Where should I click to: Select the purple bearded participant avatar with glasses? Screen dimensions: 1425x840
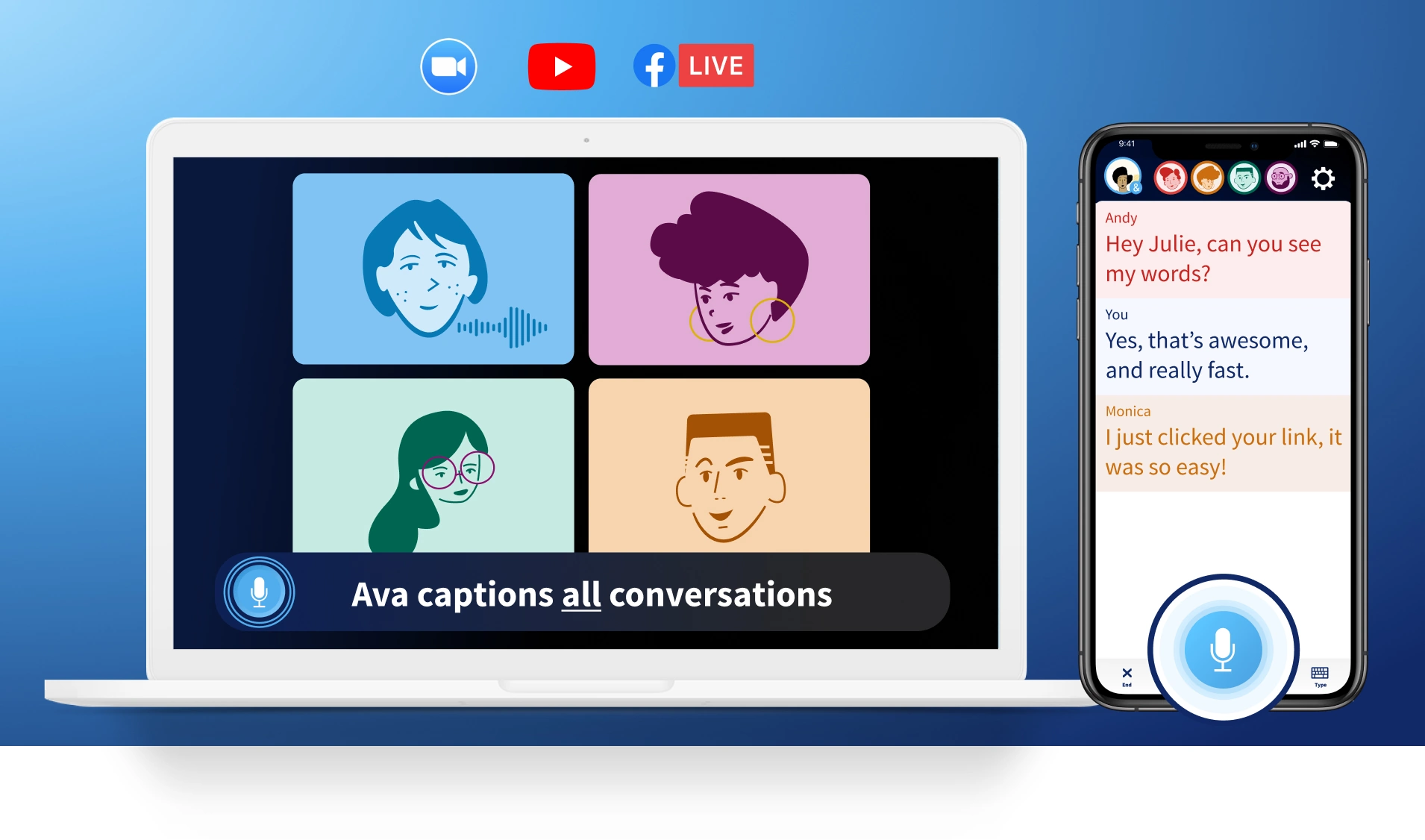click(x=1281, y=178)
